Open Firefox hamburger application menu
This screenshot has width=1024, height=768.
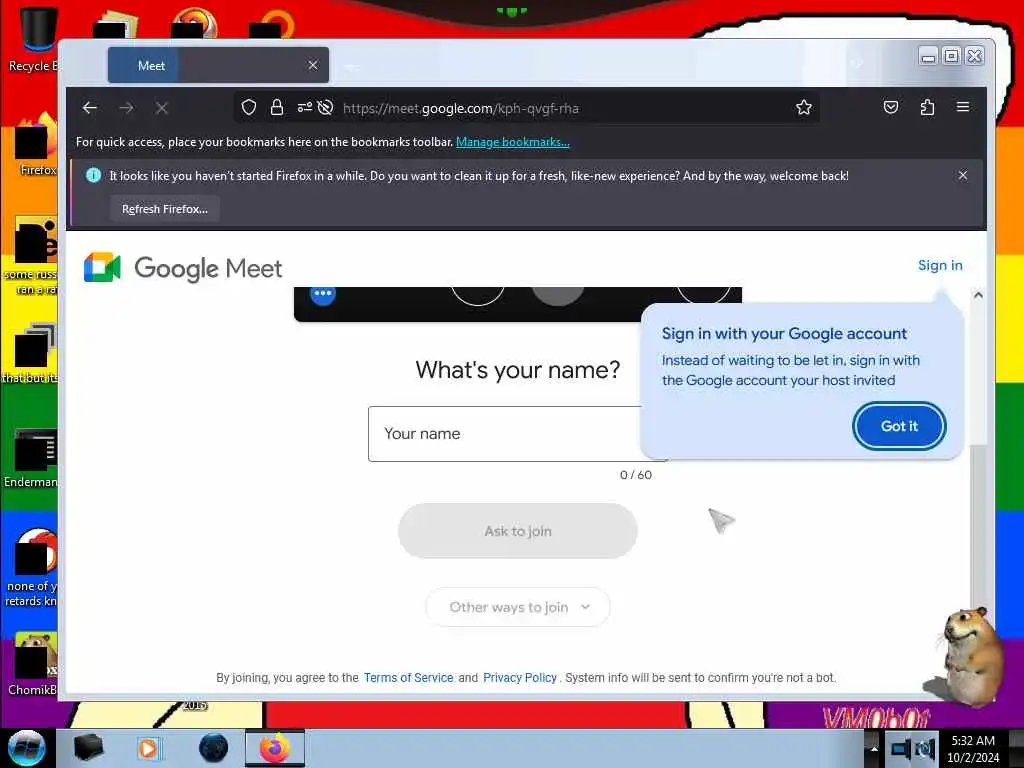(x=963, y=106)
